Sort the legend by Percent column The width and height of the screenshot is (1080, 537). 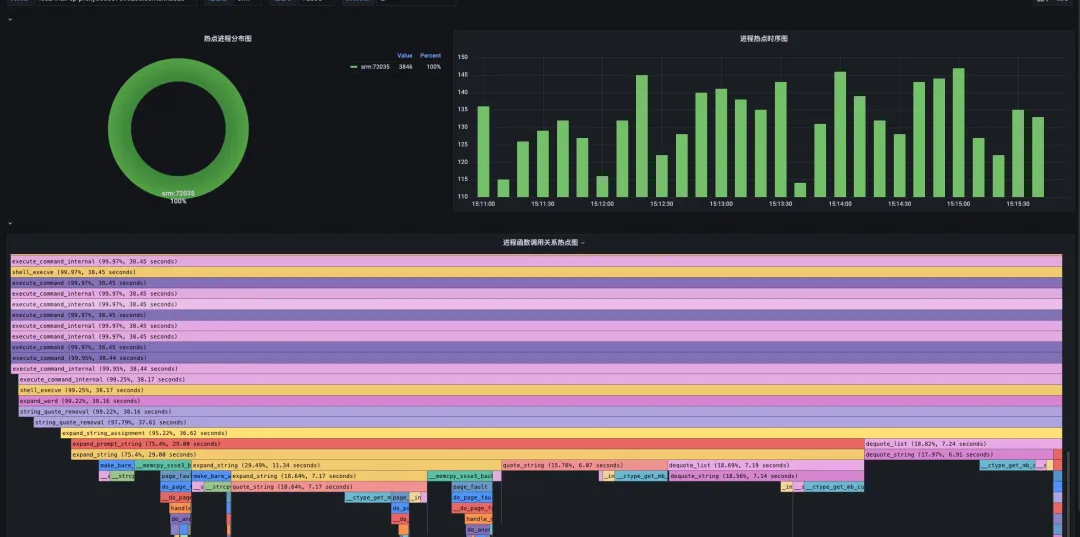tap(430, 56)
